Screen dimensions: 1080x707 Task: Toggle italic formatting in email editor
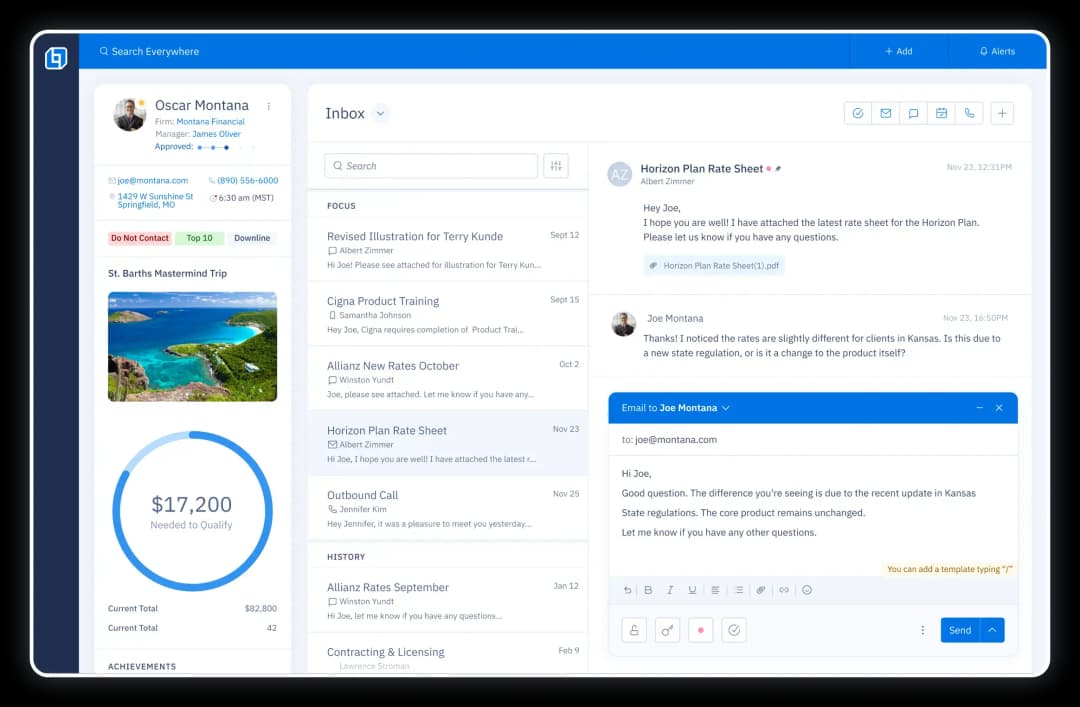[x=670, y=590]
